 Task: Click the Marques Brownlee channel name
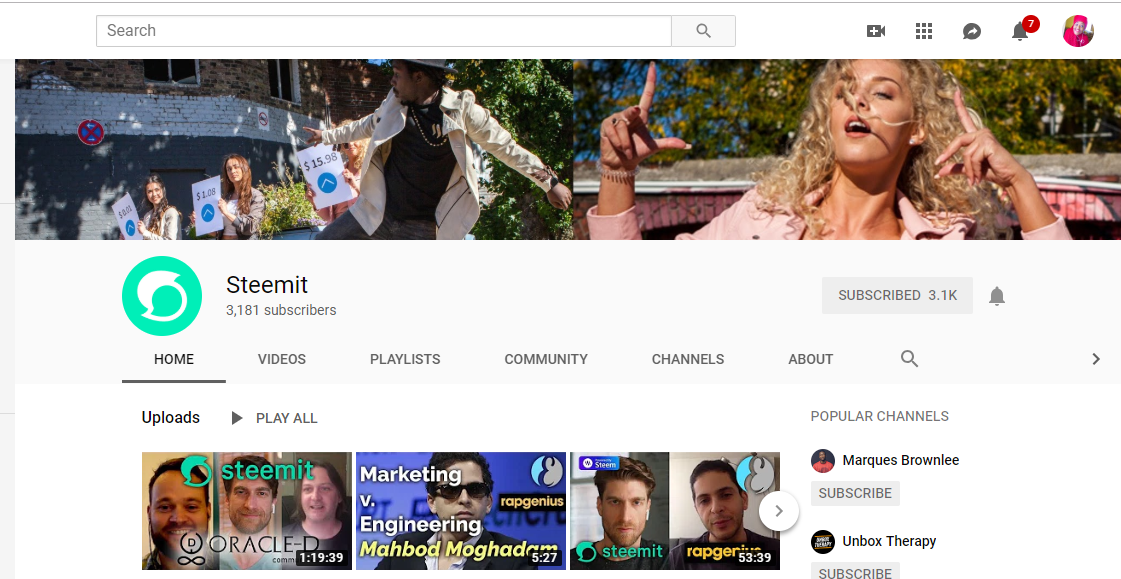[x=901, y=460]
